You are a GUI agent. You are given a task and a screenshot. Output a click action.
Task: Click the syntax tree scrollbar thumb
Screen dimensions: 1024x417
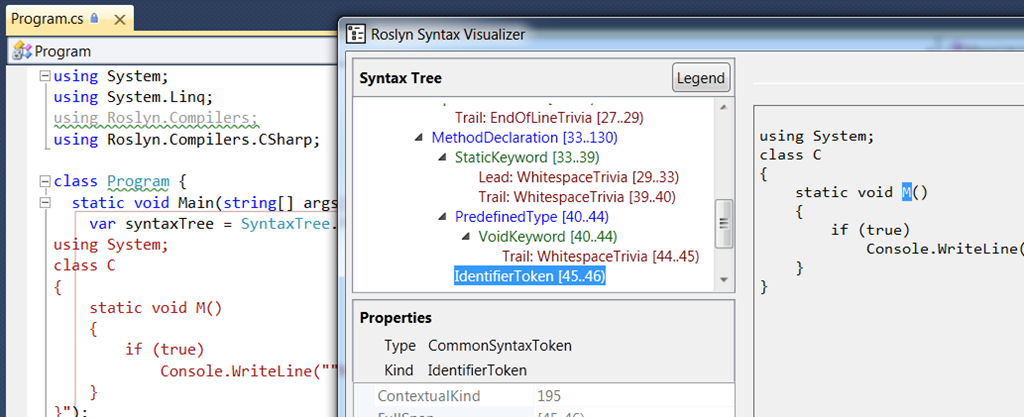723,223
